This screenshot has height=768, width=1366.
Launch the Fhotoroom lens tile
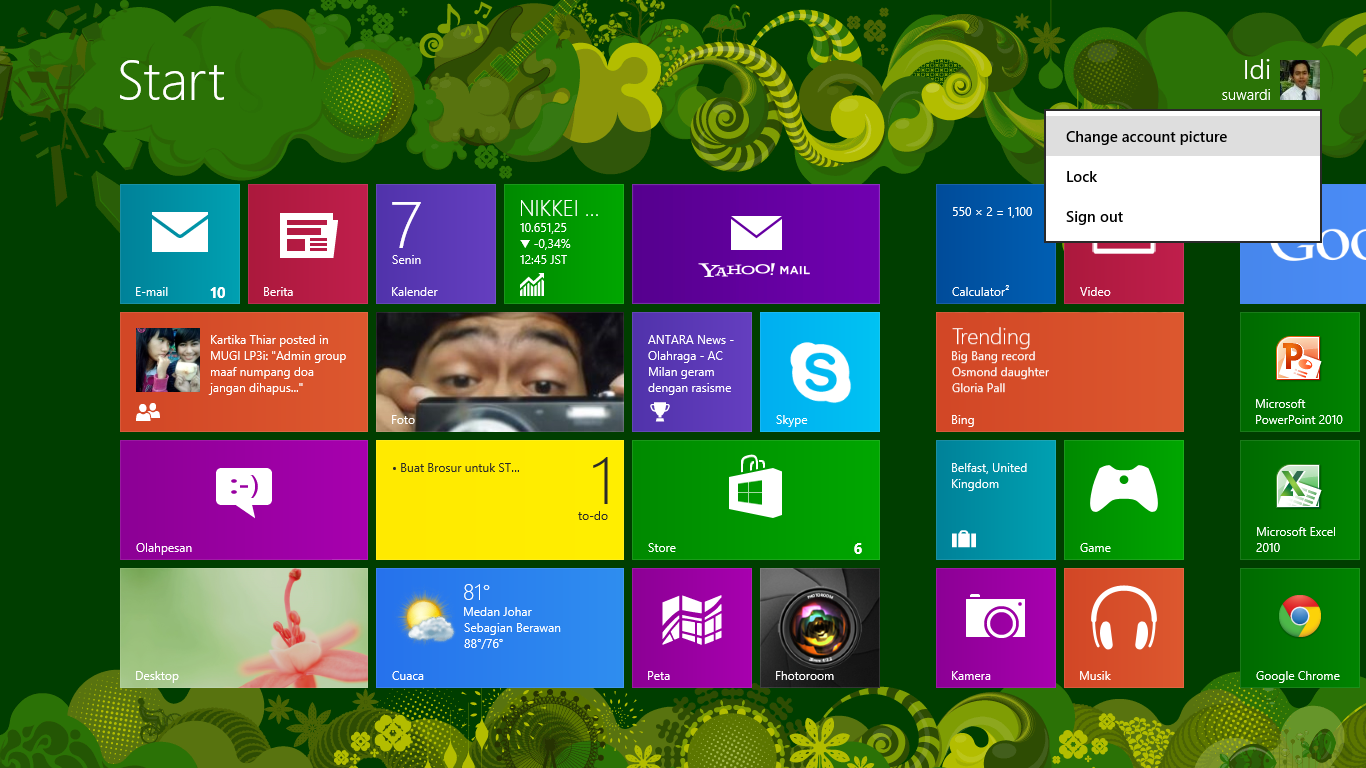point(820,628)
